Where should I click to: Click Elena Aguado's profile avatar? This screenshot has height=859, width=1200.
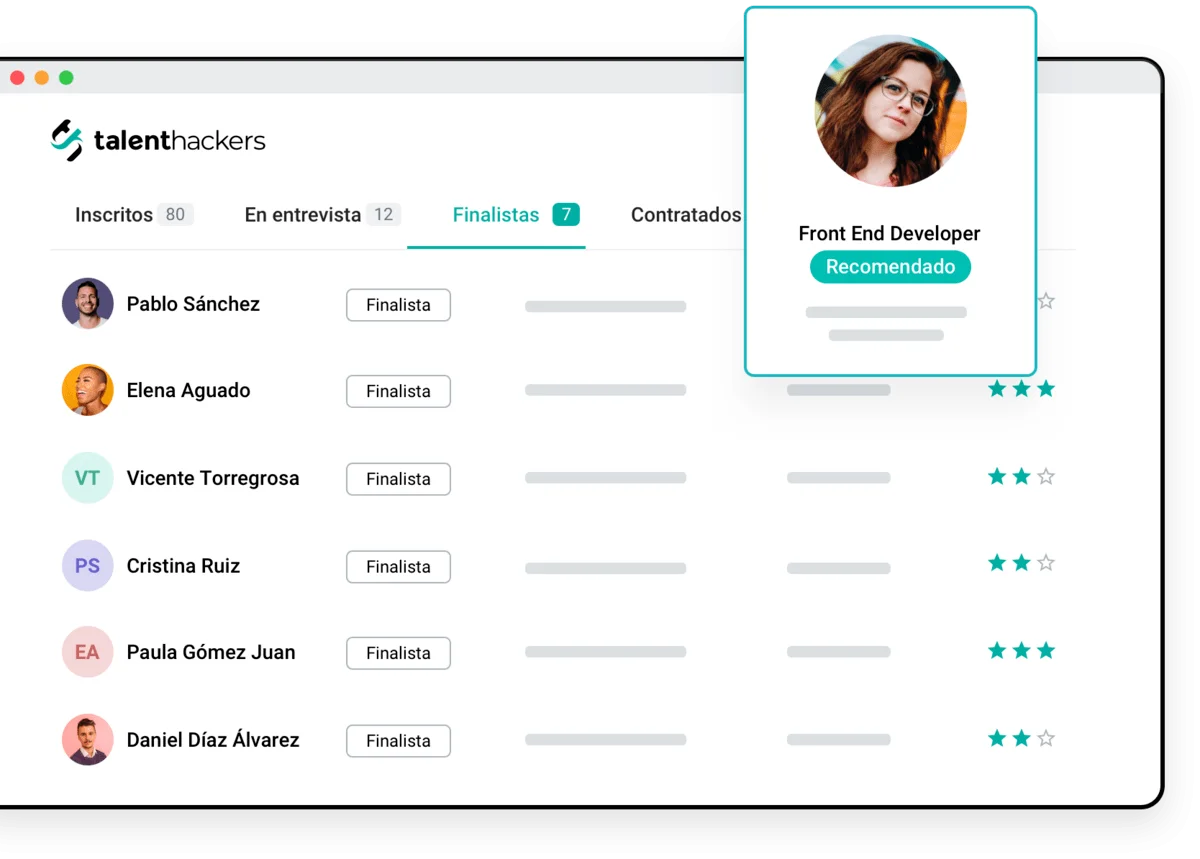[87, 390]
